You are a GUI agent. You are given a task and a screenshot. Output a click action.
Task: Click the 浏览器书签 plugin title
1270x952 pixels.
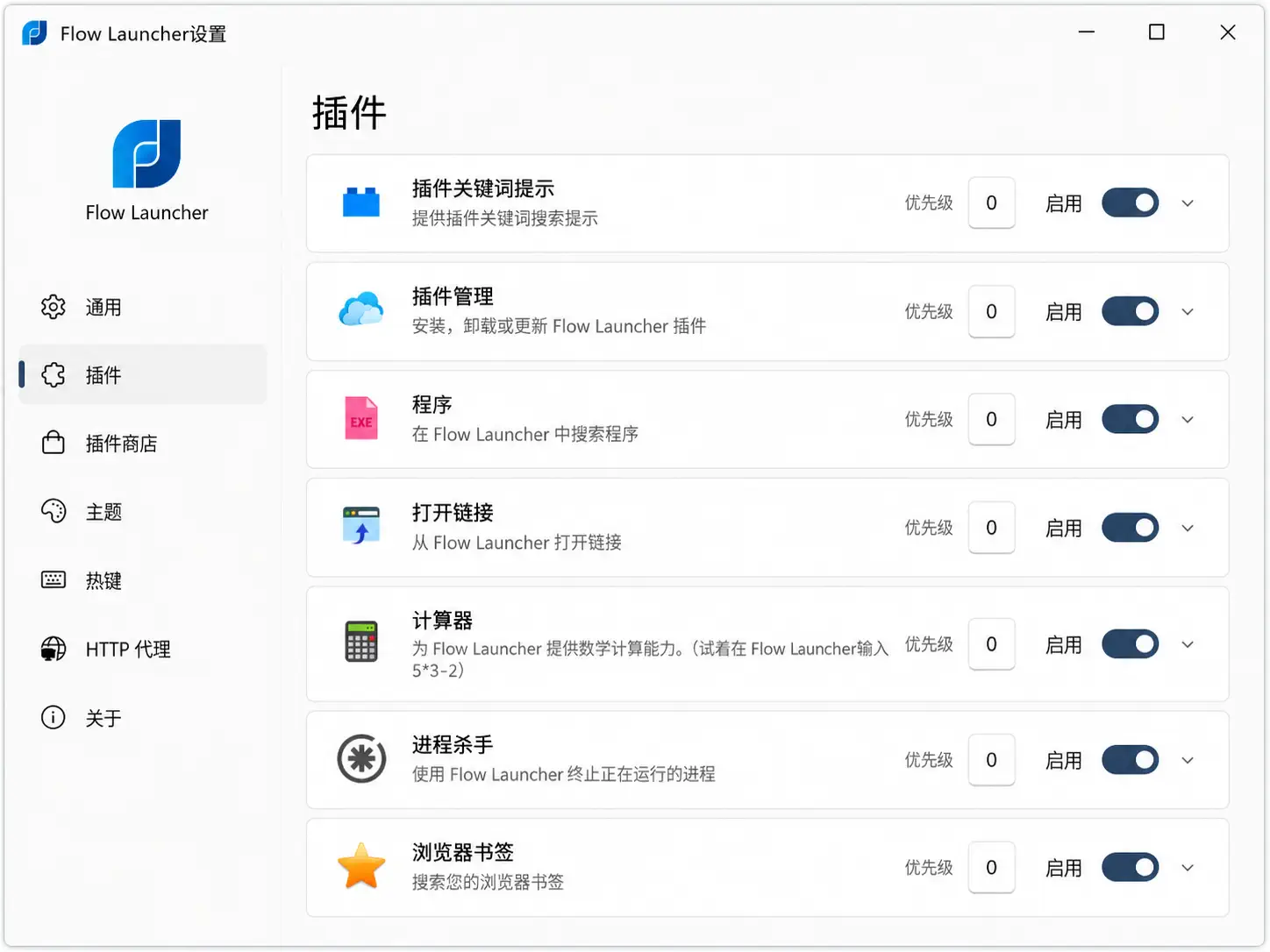(x=463, y=852)
